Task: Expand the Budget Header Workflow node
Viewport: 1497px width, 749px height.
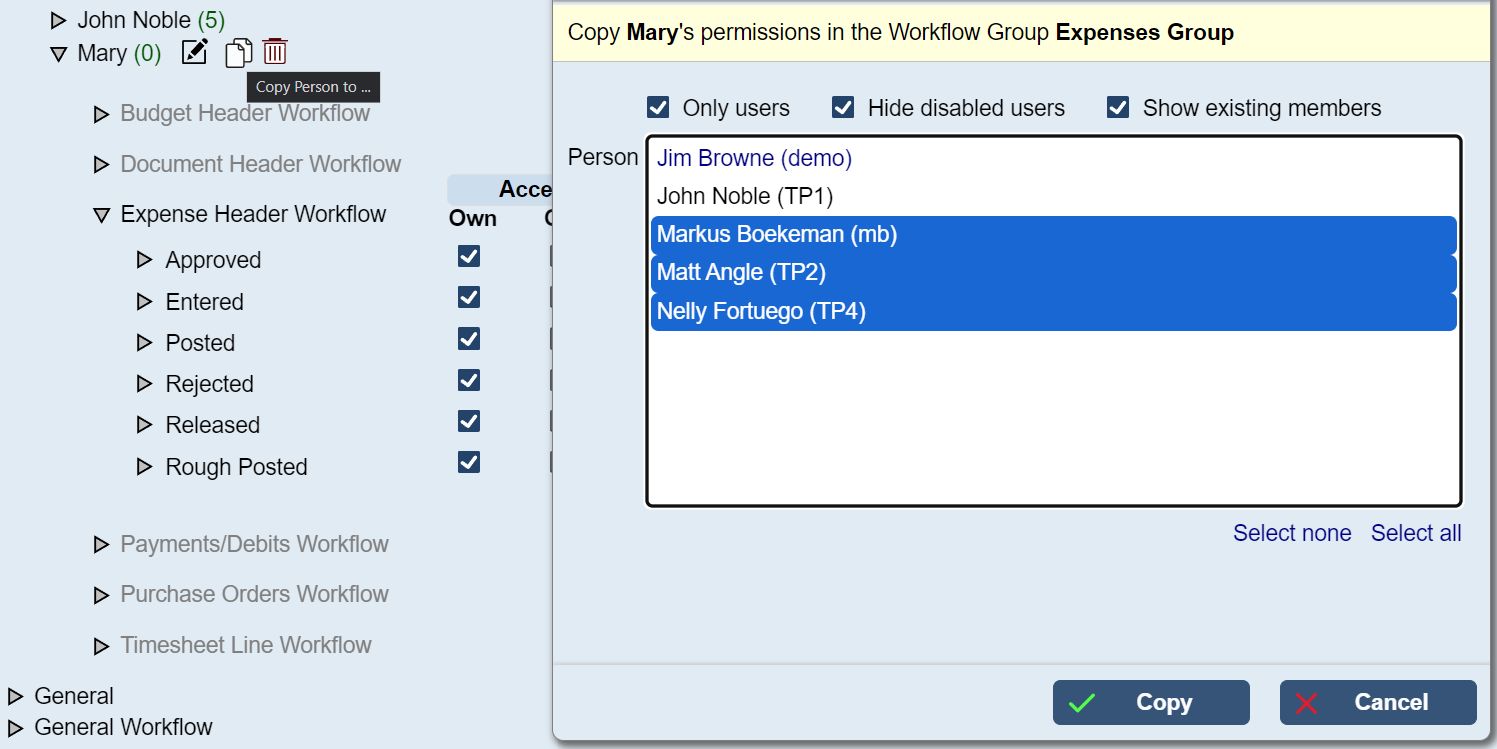Action: pos(101,115)
